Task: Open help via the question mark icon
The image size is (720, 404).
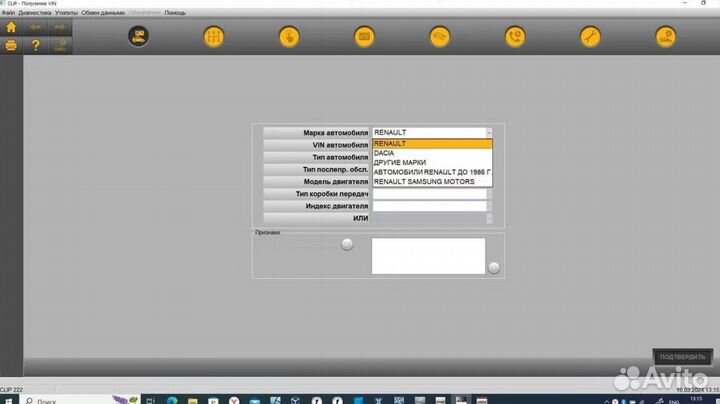Action: 35,46
